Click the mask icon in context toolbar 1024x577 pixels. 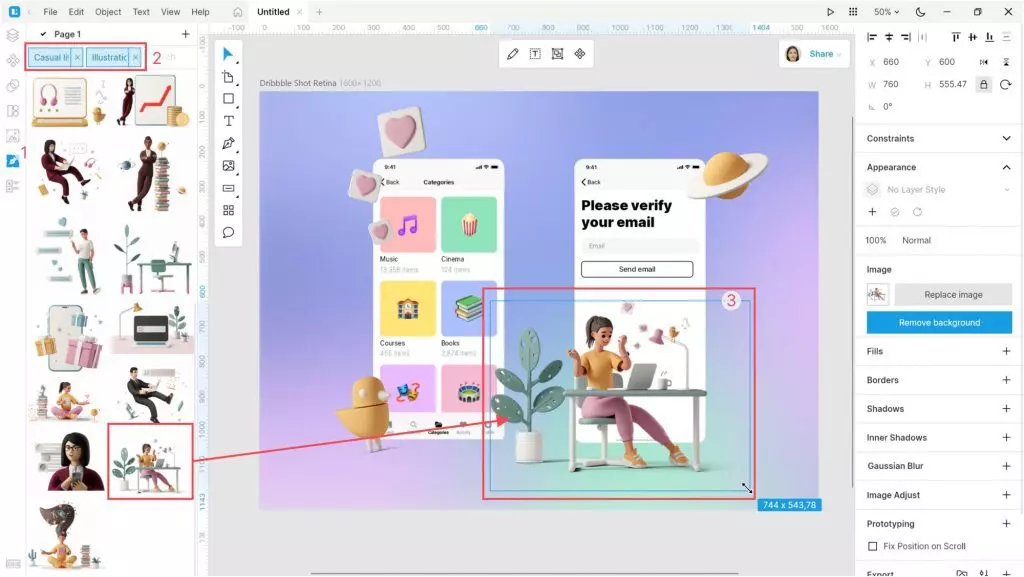click(x=557, y=54)
